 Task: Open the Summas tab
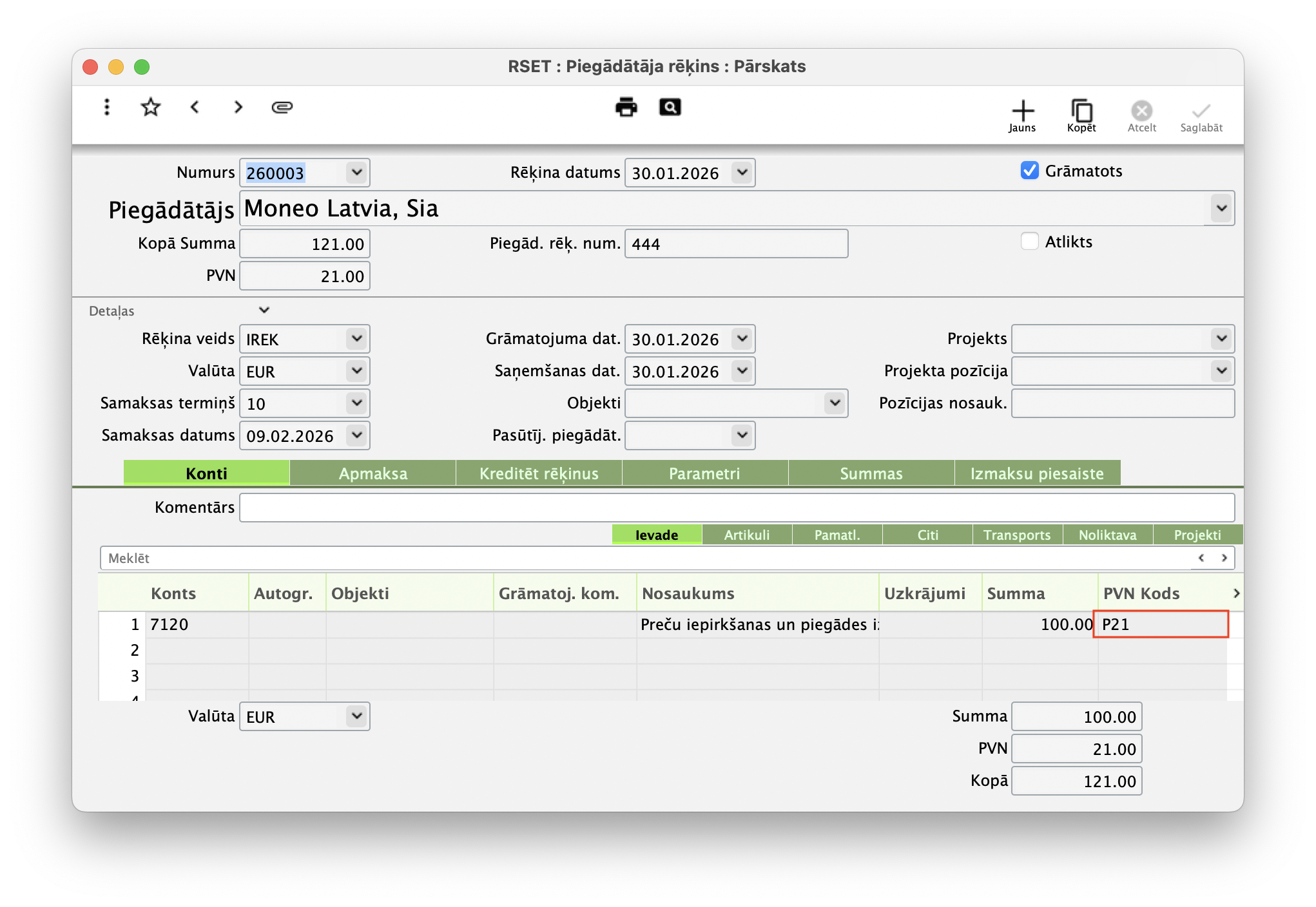point(871,473)
